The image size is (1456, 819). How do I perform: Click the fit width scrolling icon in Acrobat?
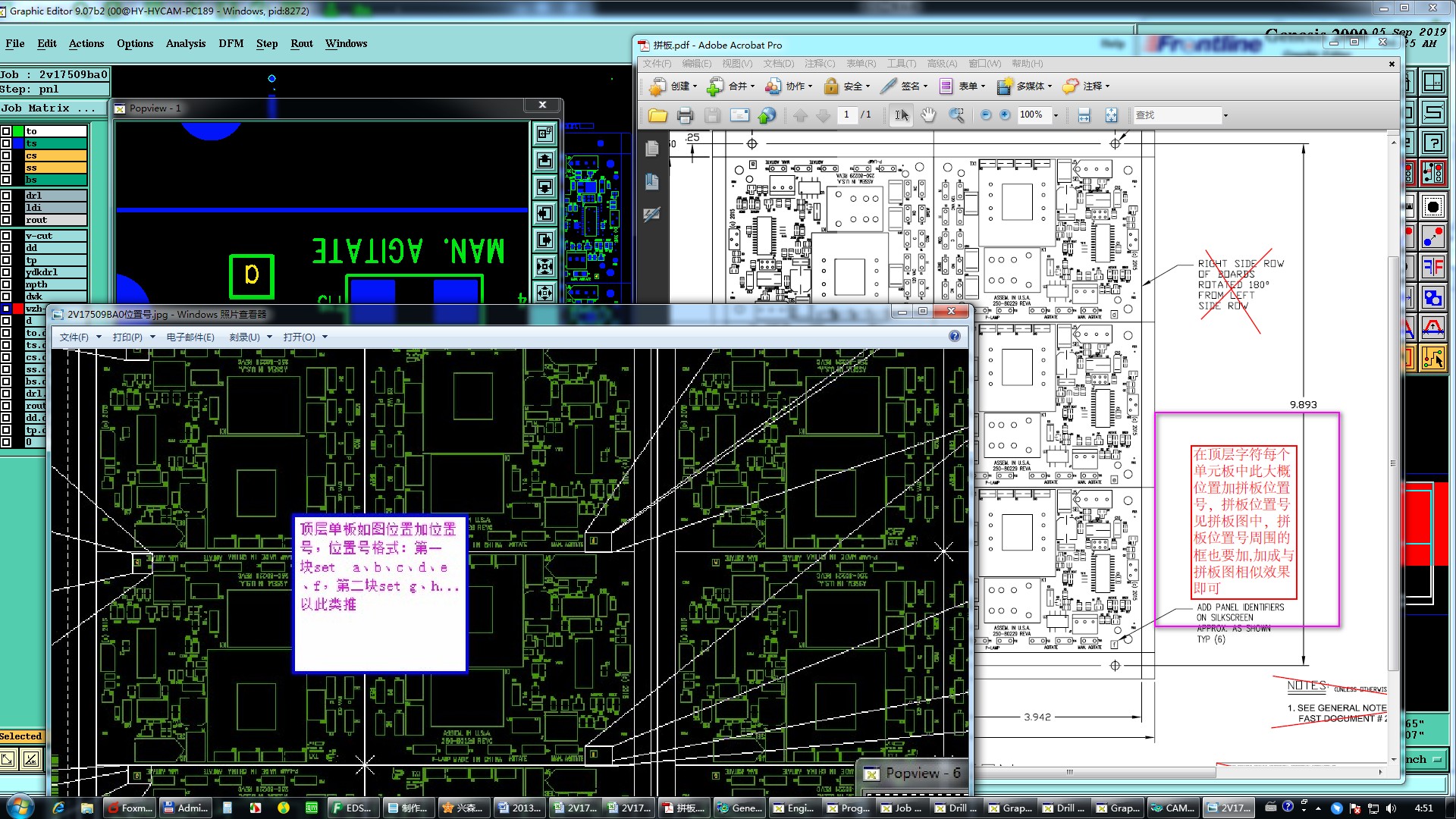pyautogui.click(x=1084, y=115)
